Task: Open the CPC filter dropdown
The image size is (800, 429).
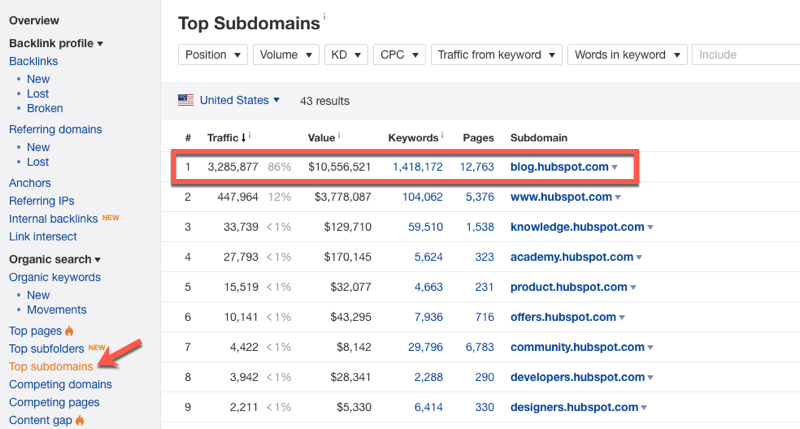Action: (399, 55)
